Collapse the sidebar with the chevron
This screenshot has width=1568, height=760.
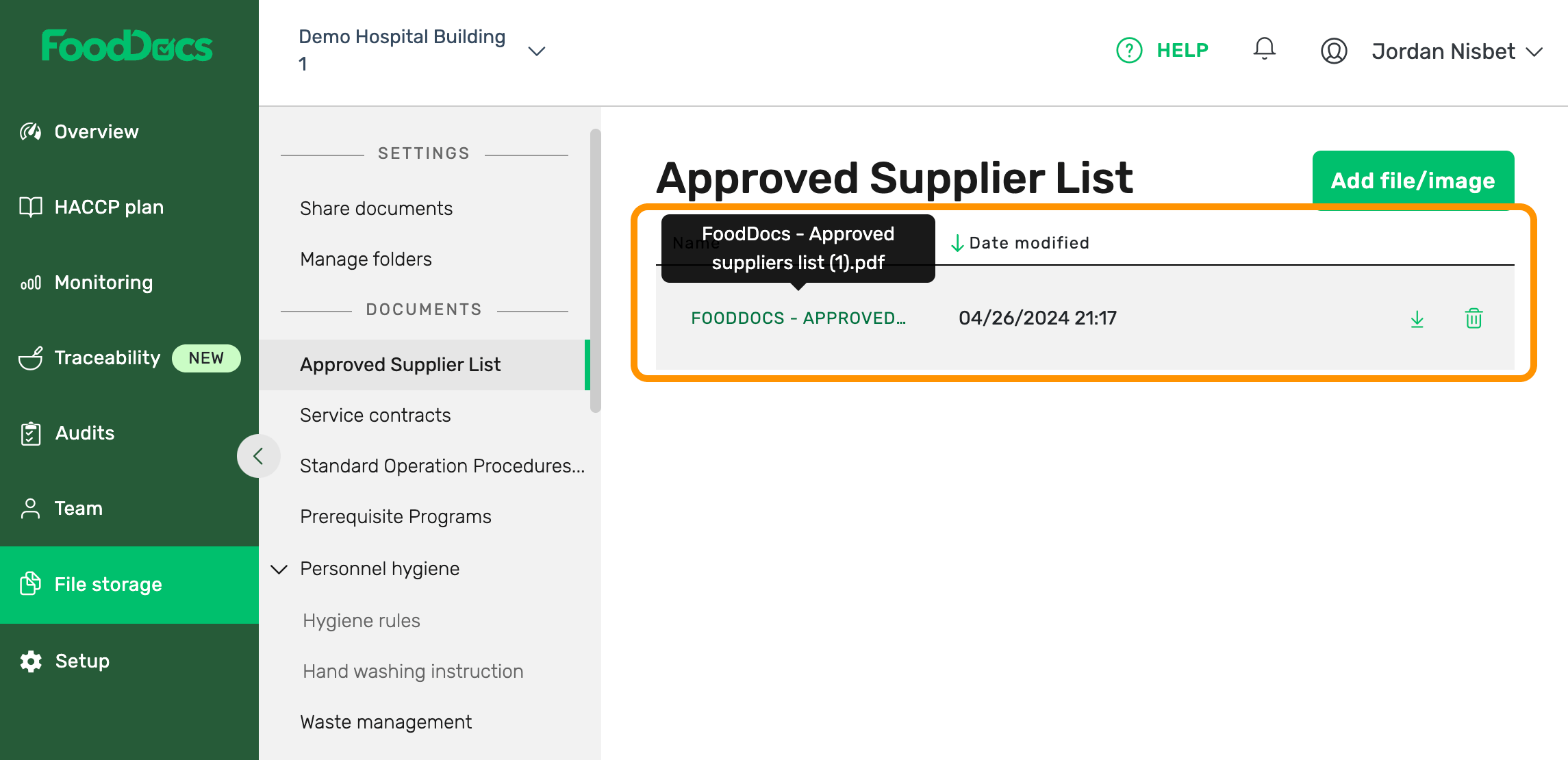[x=259, y=455]
